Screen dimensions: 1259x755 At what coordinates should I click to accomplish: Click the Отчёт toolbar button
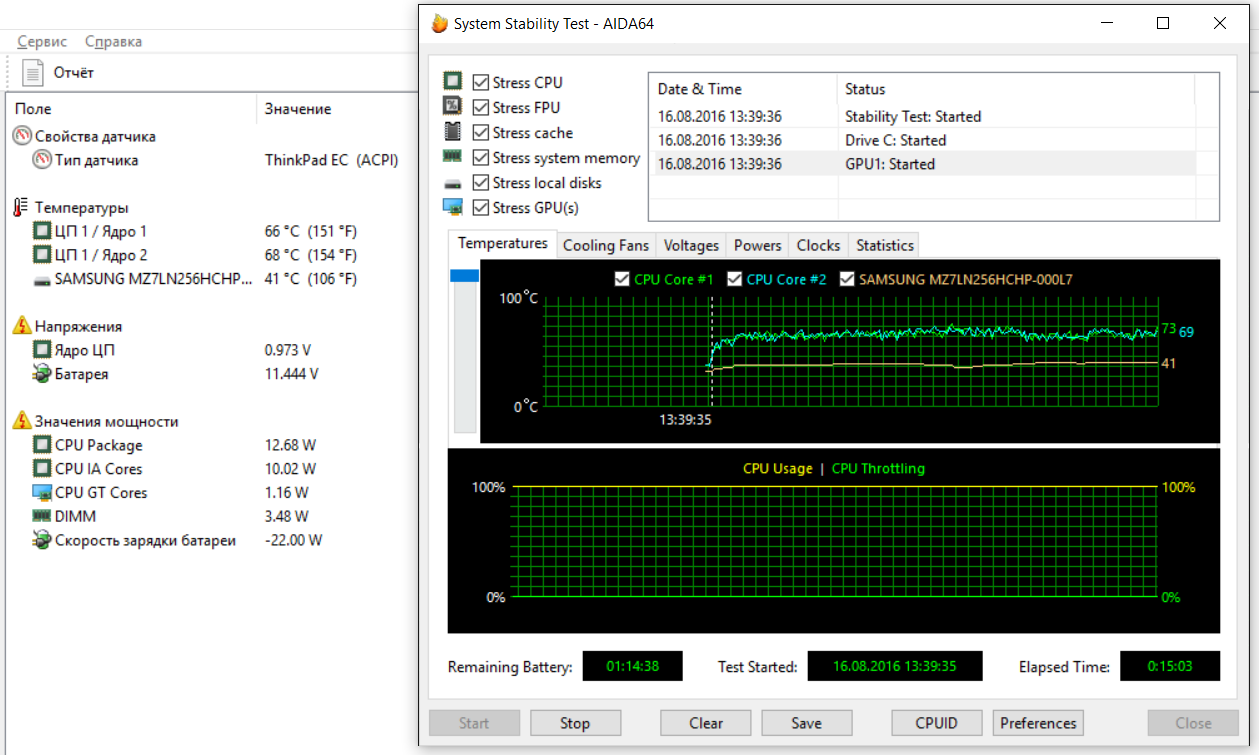point(60,72)
